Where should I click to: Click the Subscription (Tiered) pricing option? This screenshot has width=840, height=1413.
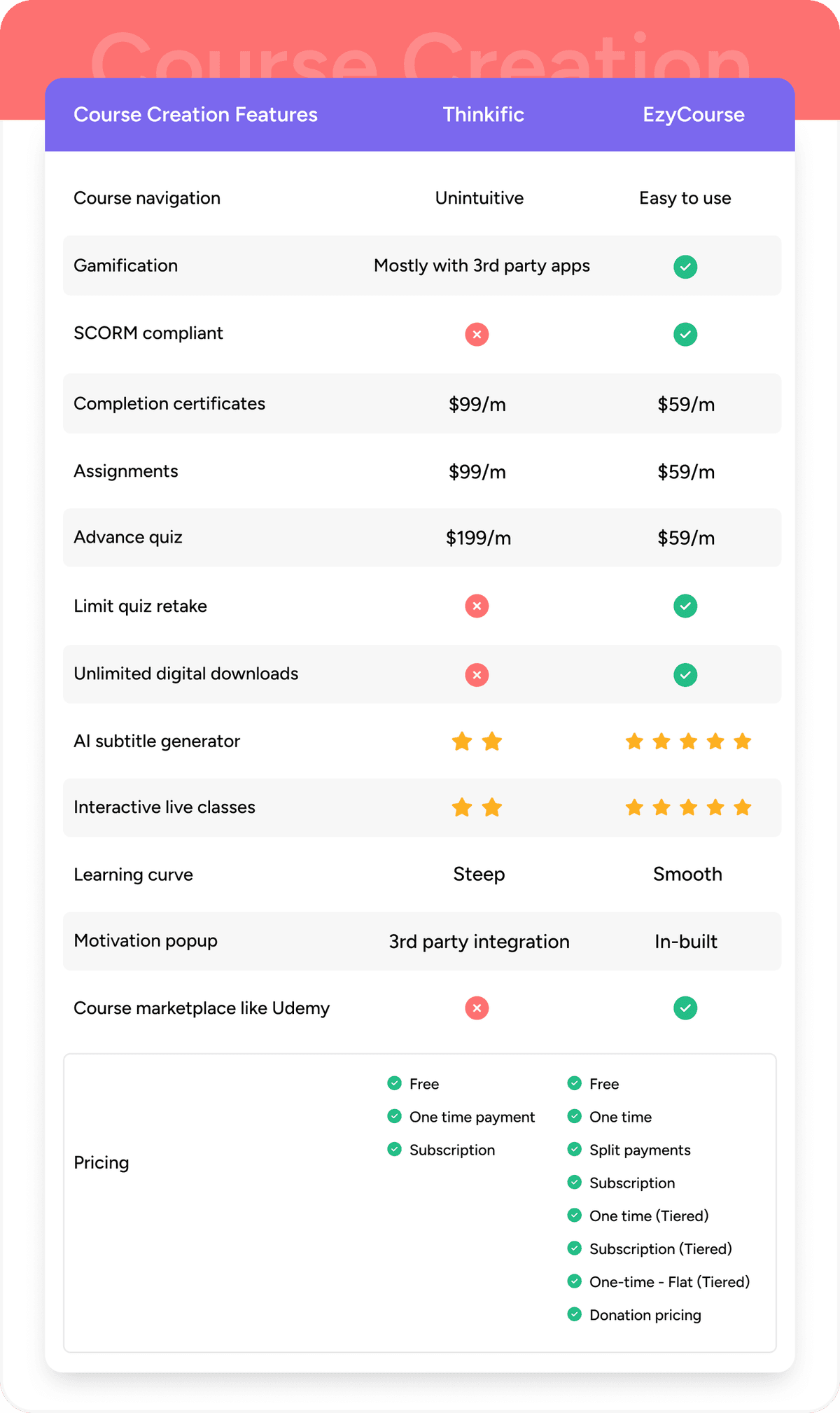660,1249
